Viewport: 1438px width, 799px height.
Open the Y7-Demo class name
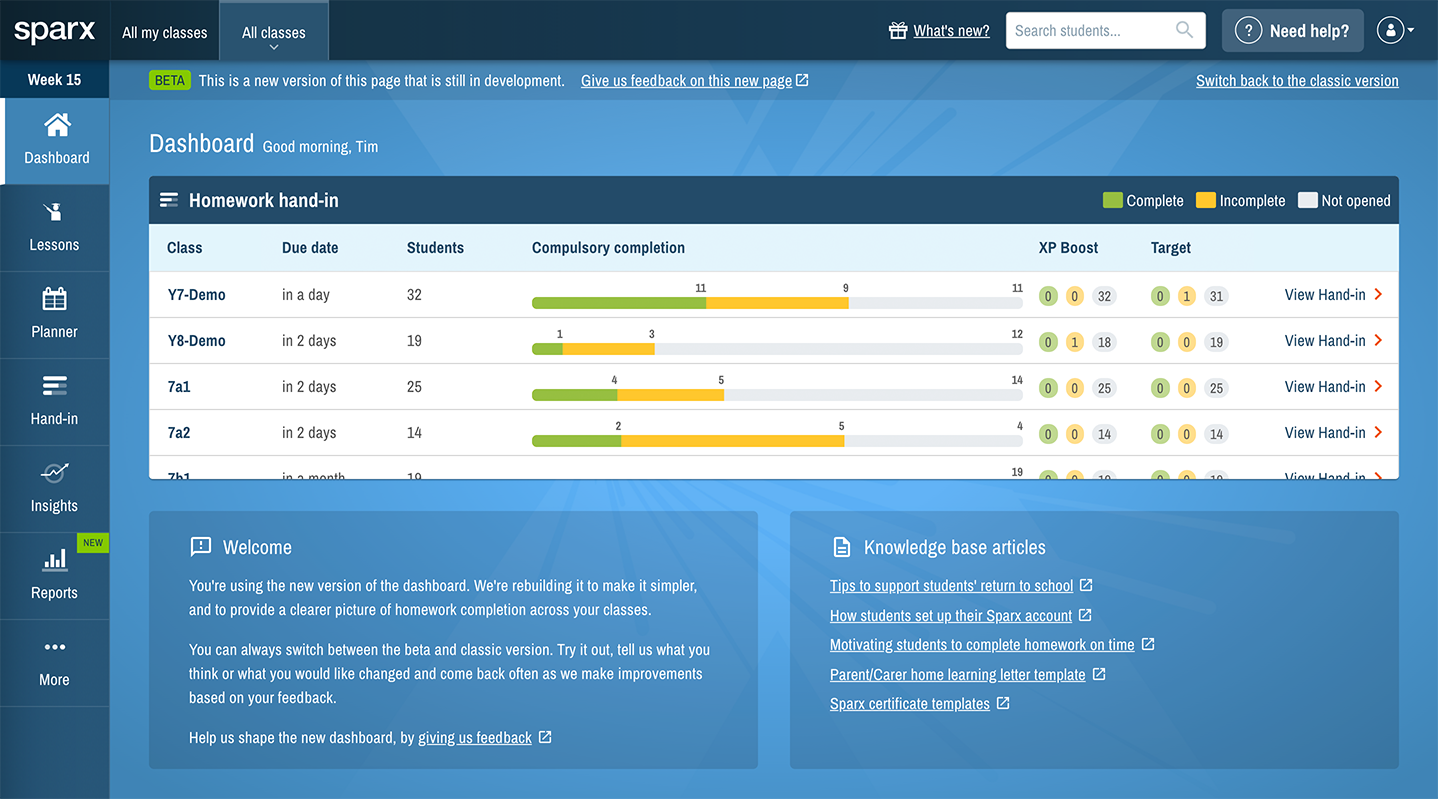[x=196, y=295]
